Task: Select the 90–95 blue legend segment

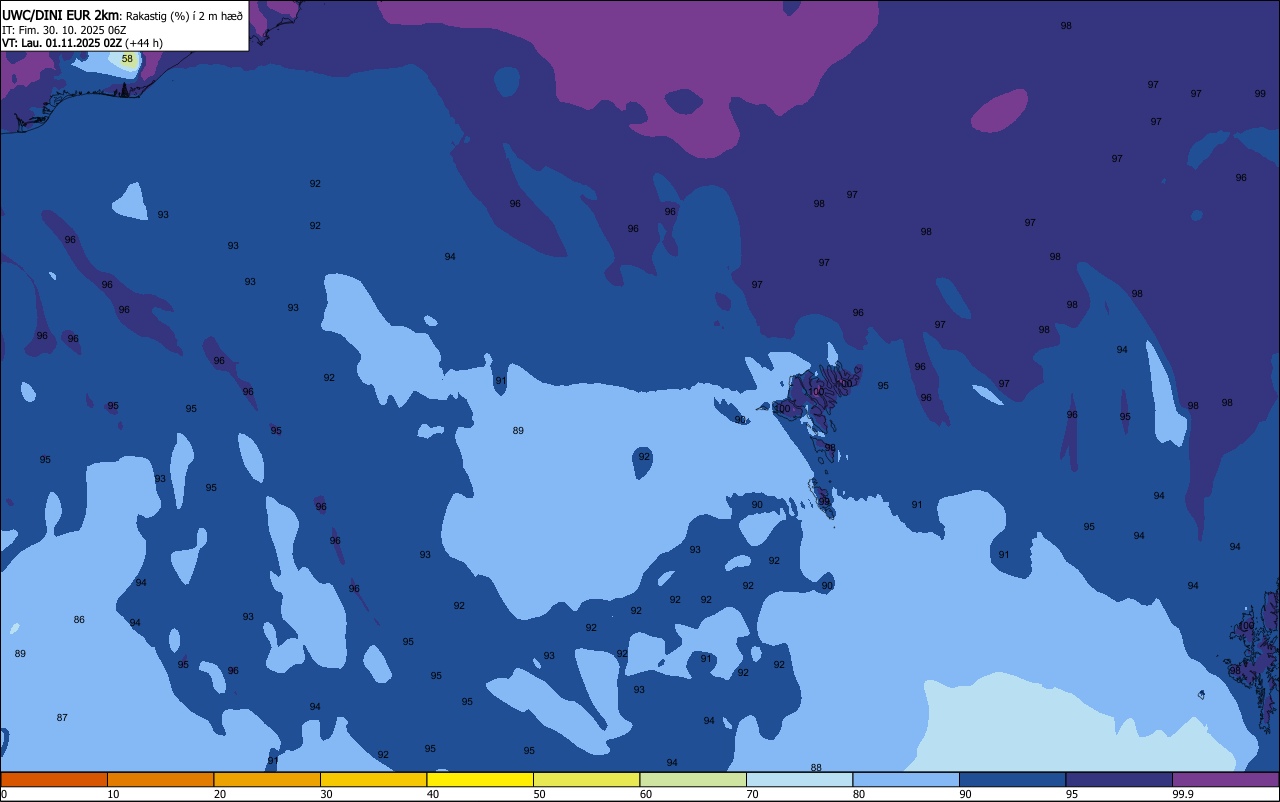Action: click(x=1012, y=779)
